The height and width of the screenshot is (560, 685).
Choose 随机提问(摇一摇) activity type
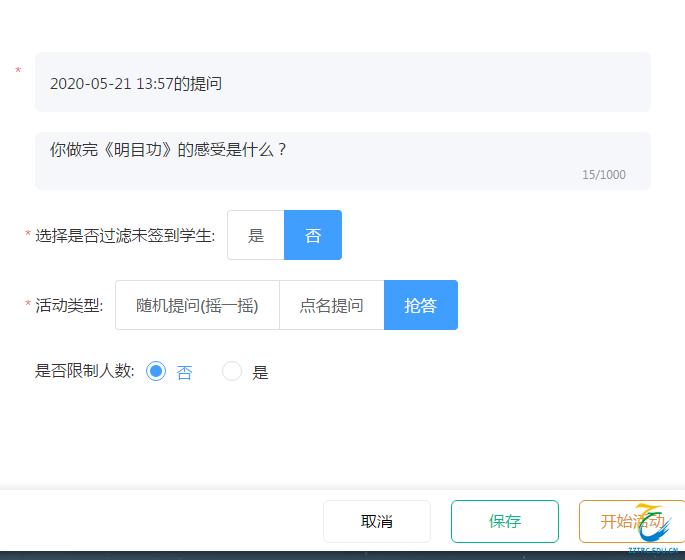click(x=197, y=306)
